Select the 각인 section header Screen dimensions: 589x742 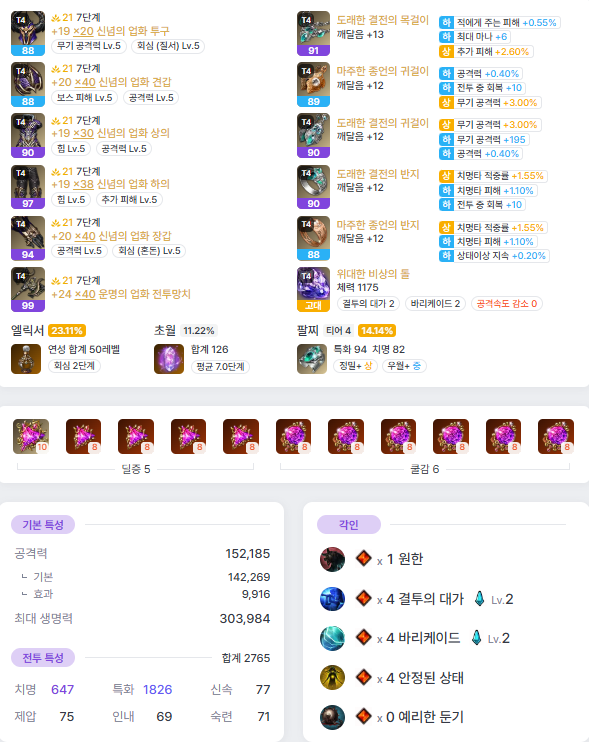click(349, 524)
